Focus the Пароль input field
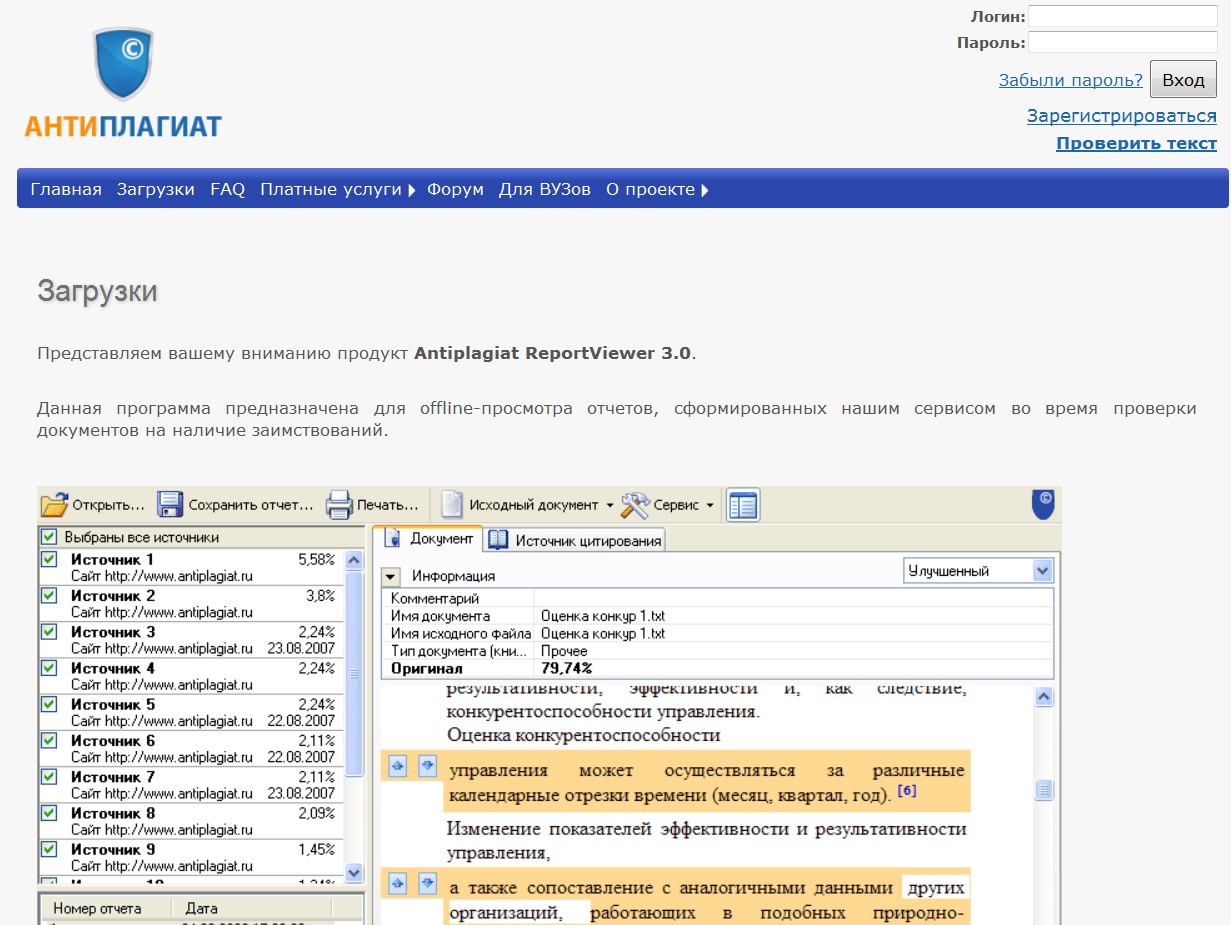This screenshot has width=1231, height=925. coord(1123,42)
